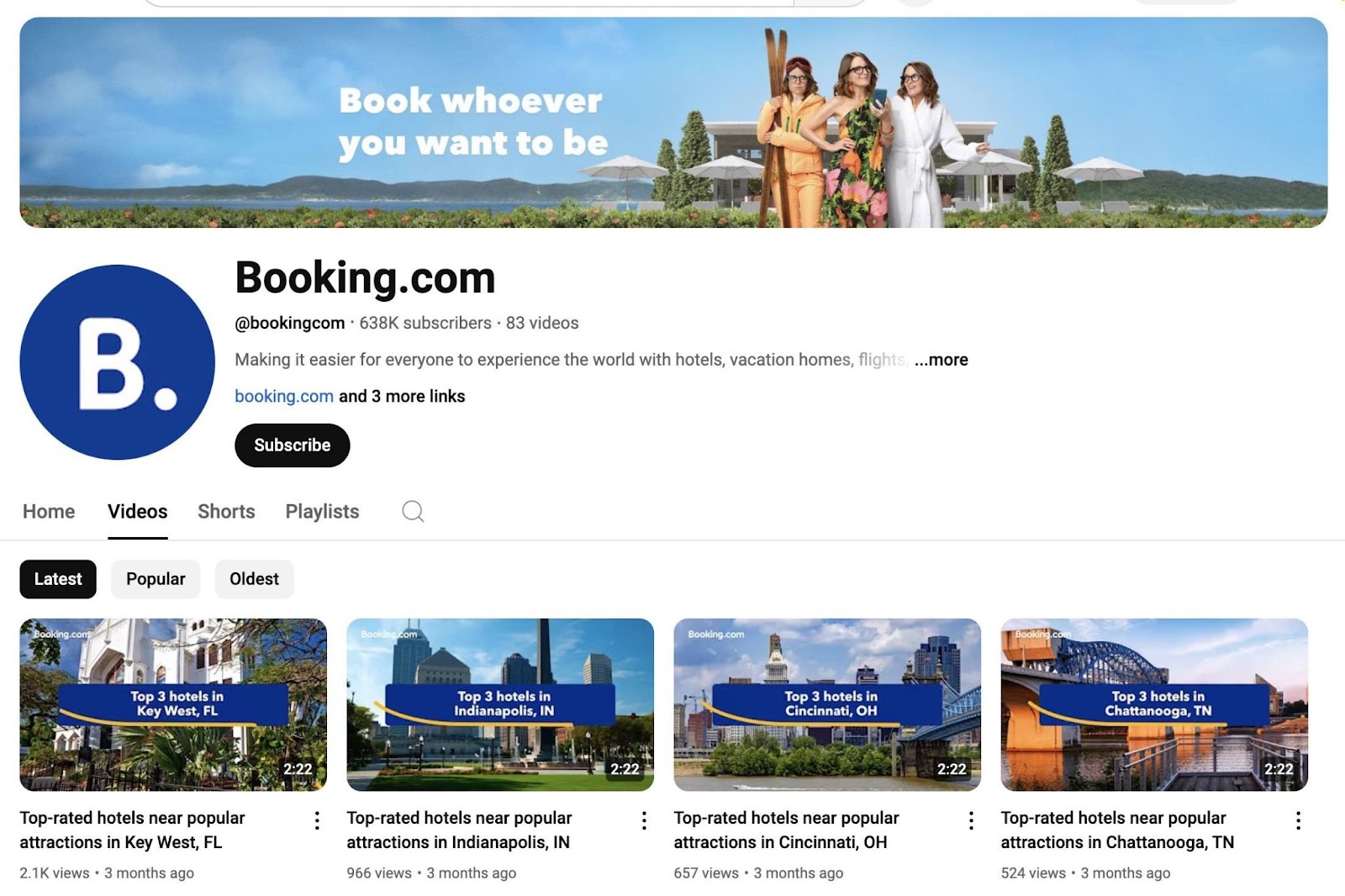Expand the 'and 3 more links' list
The image size is (1345, 896).
pyautogui.click(x=402, y=396)
